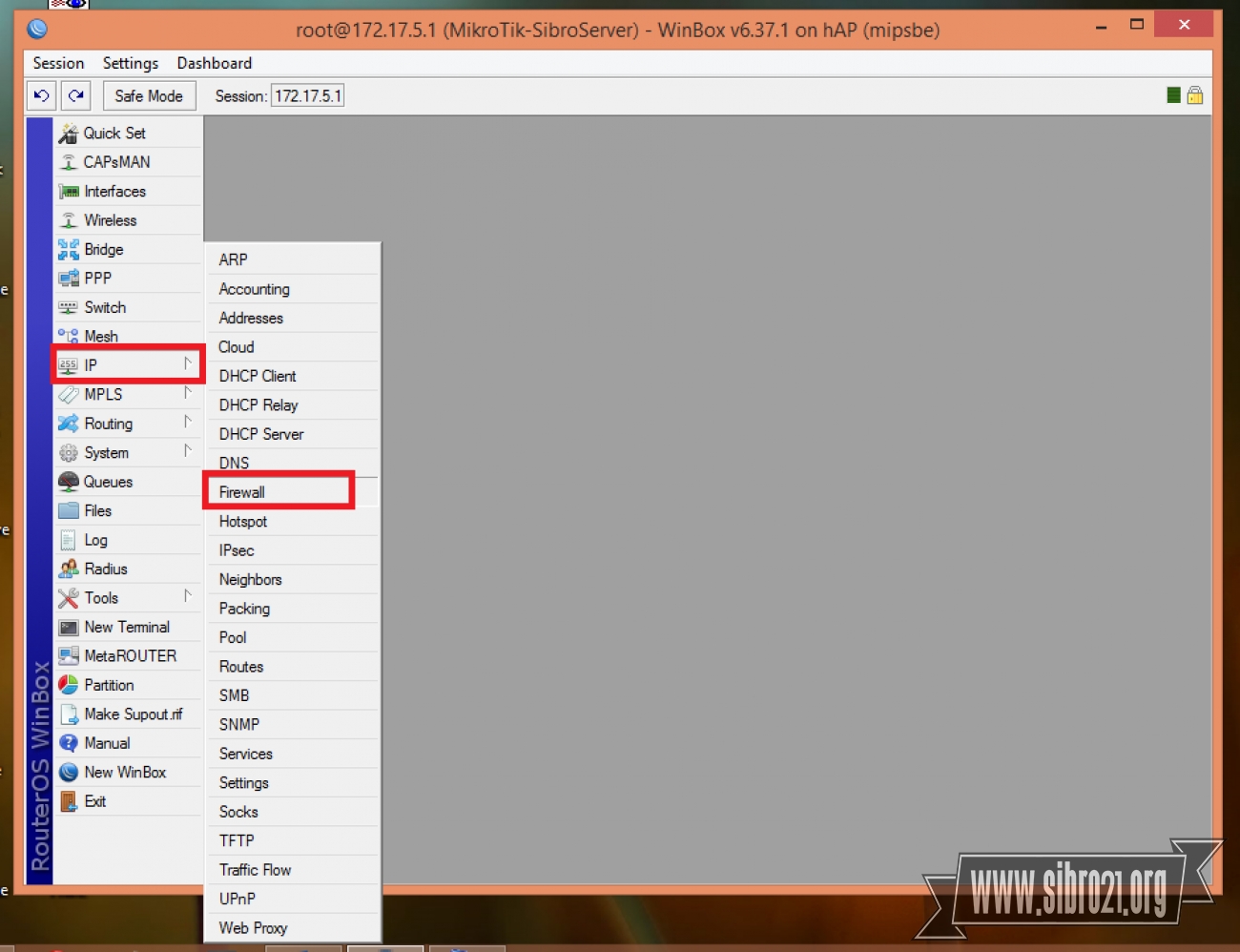Screen dimensions: 1240x952
Task: Choose Addresses in the IP submenu
Action: point(293,318)
